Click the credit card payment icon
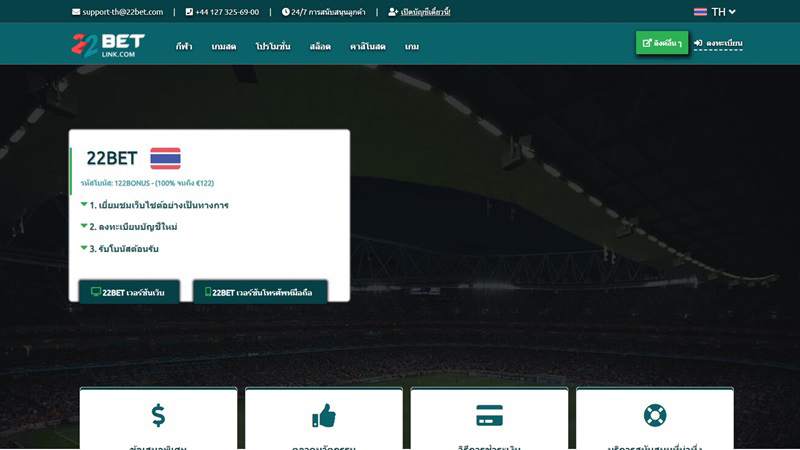This screenshot has width=800, height=450. pyautogui.click(x=489, y=415)
